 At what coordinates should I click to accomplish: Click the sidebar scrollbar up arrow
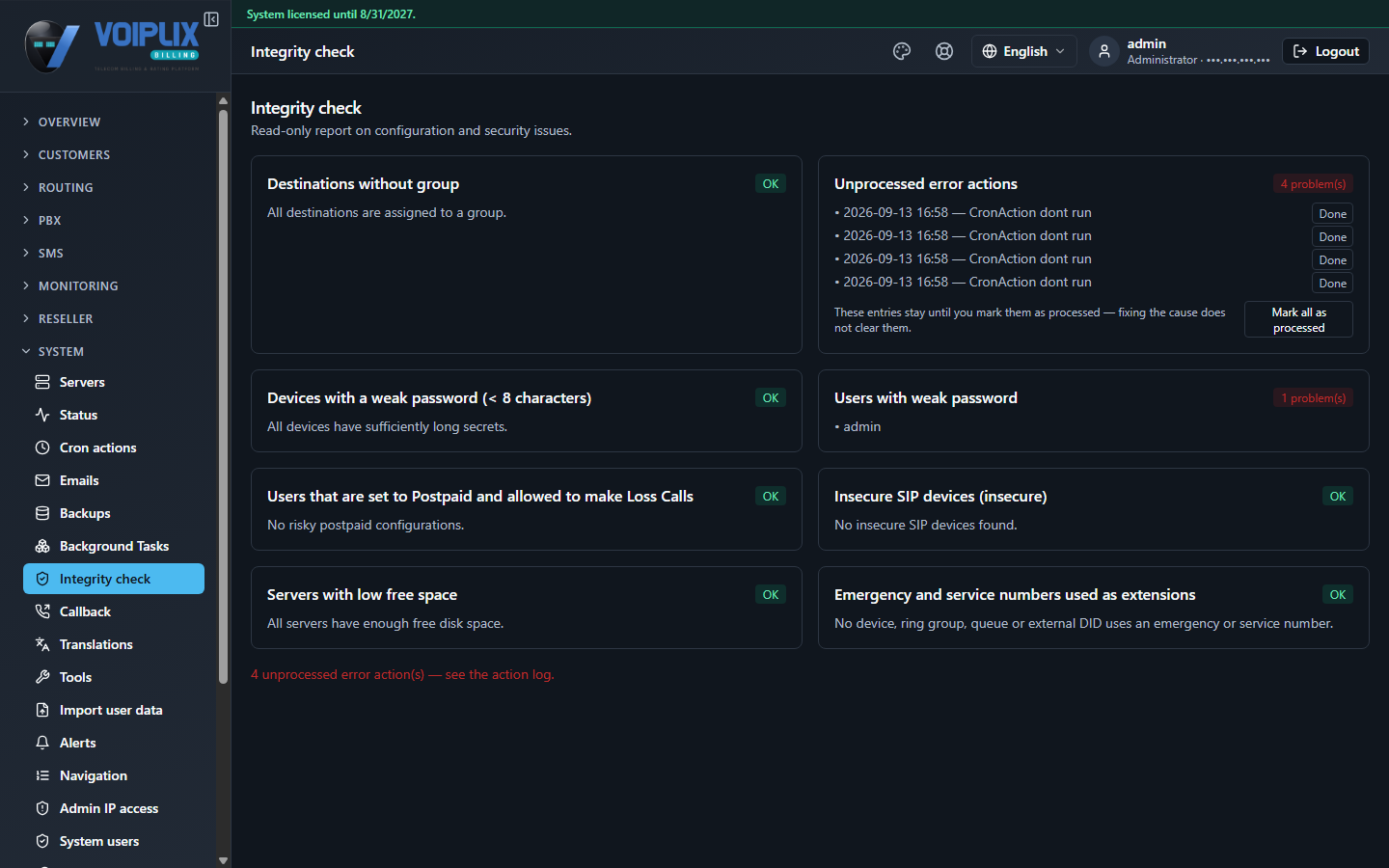[x=223, y=100]
